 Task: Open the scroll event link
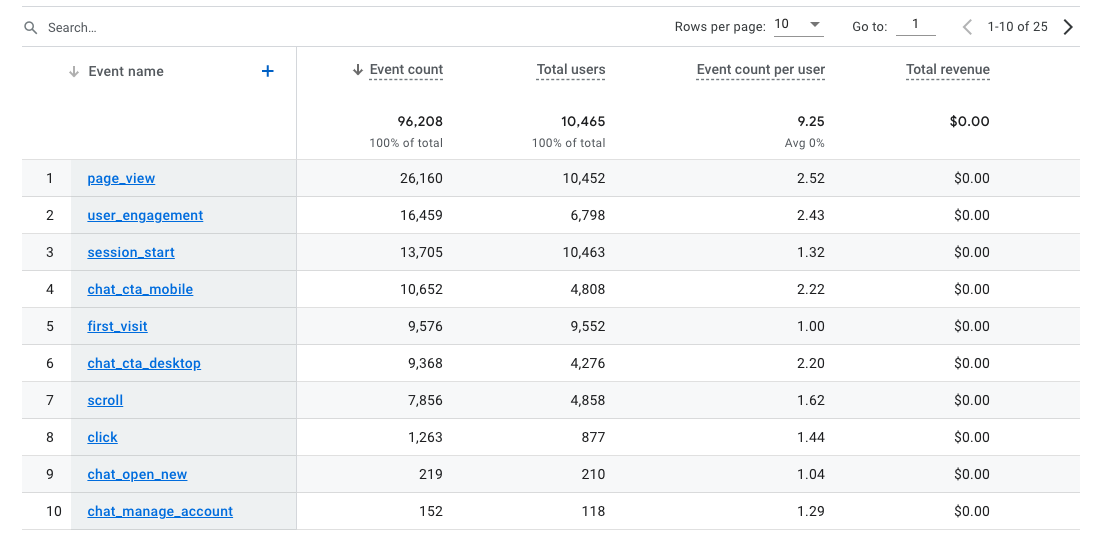coord(105,401)
